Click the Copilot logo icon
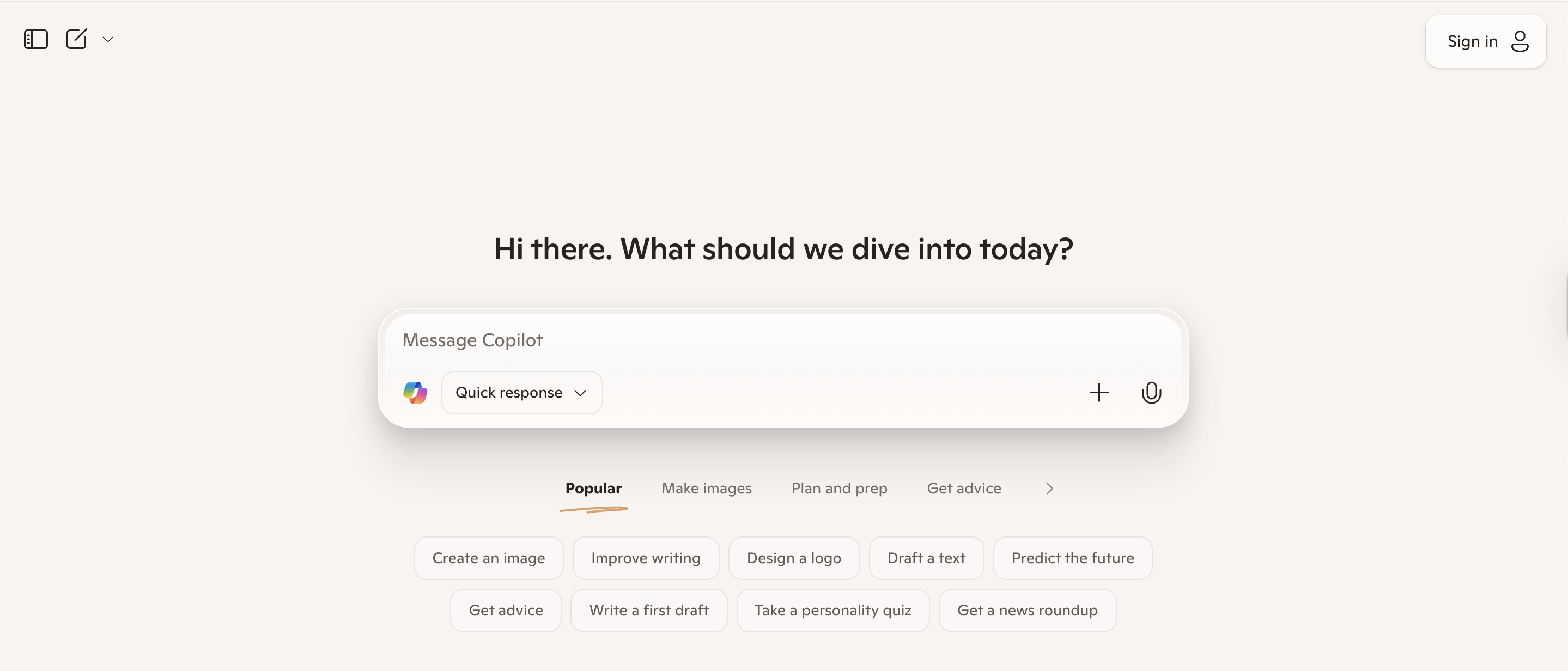Image resolution: width=1568 pixels, height=671 pixels. click(415, 392)
